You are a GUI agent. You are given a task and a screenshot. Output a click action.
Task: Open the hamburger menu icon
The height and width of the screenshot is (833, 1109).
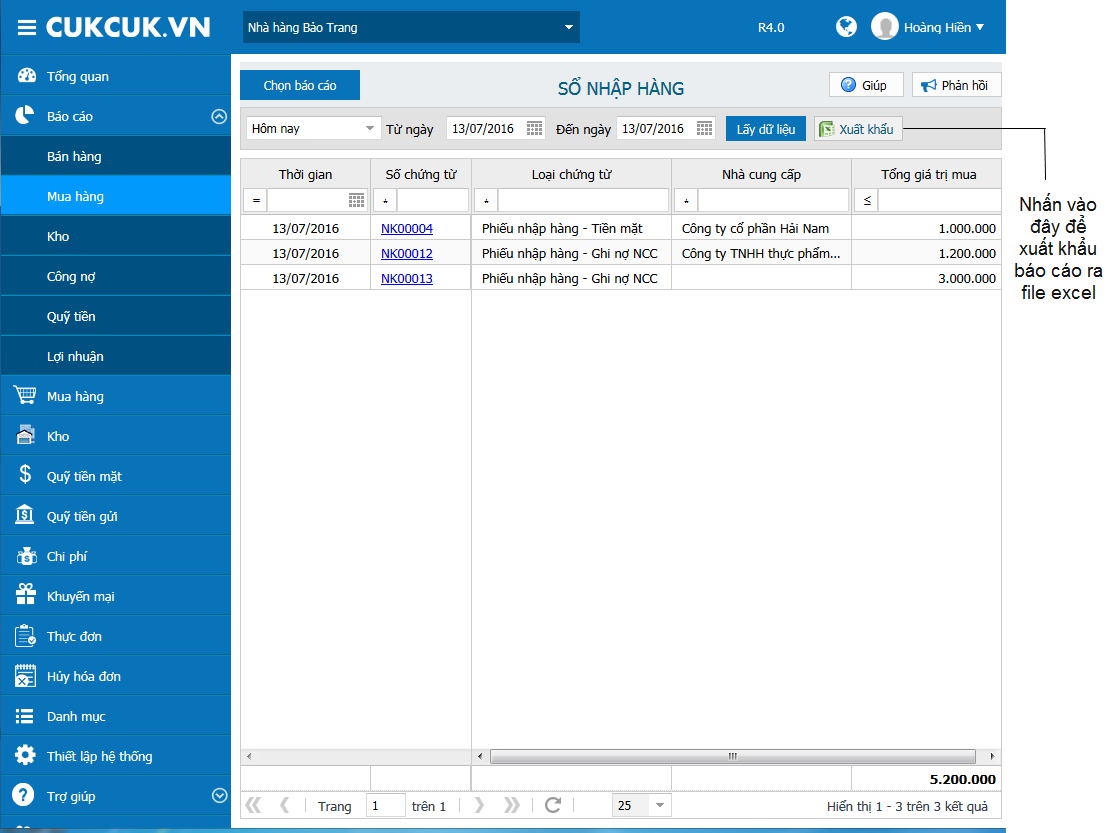(x=27, y=28)
